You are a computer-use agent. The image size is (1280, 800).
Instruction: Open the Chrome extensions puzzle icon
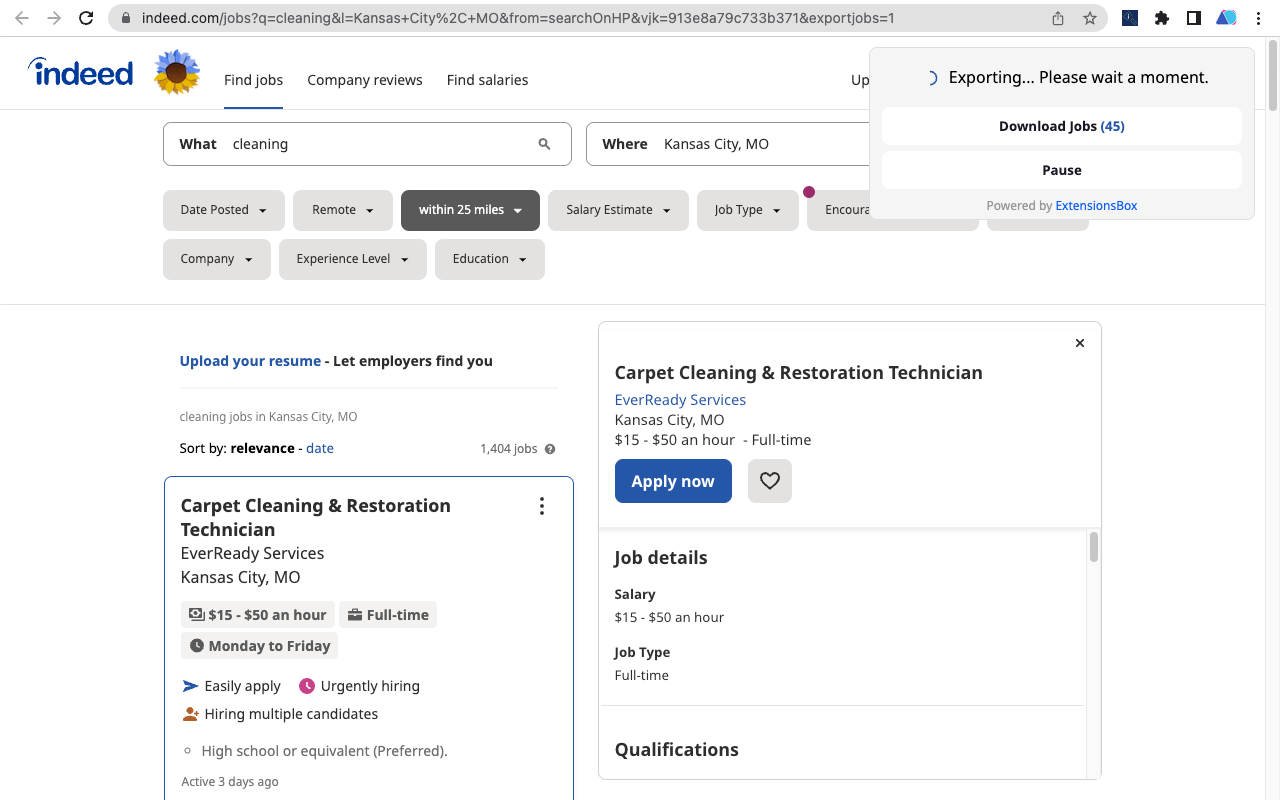point(1162,18)
